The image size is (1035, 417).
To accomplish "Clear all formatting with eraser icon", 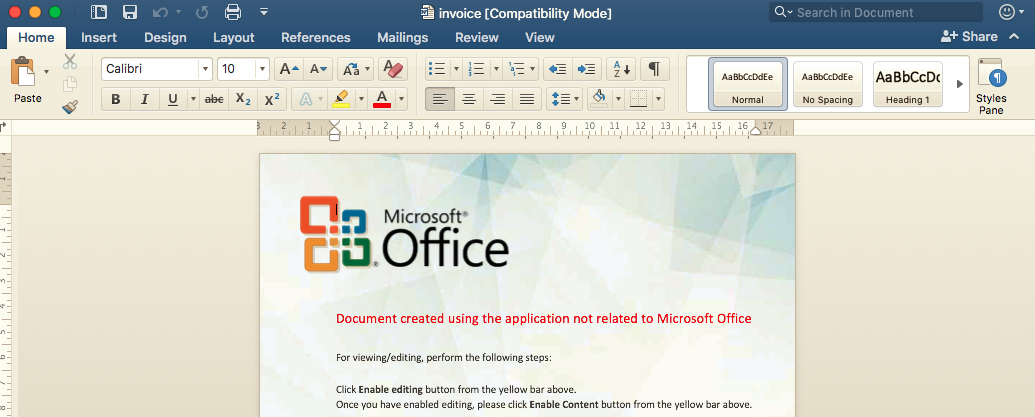I will click(x=393, y=69).
